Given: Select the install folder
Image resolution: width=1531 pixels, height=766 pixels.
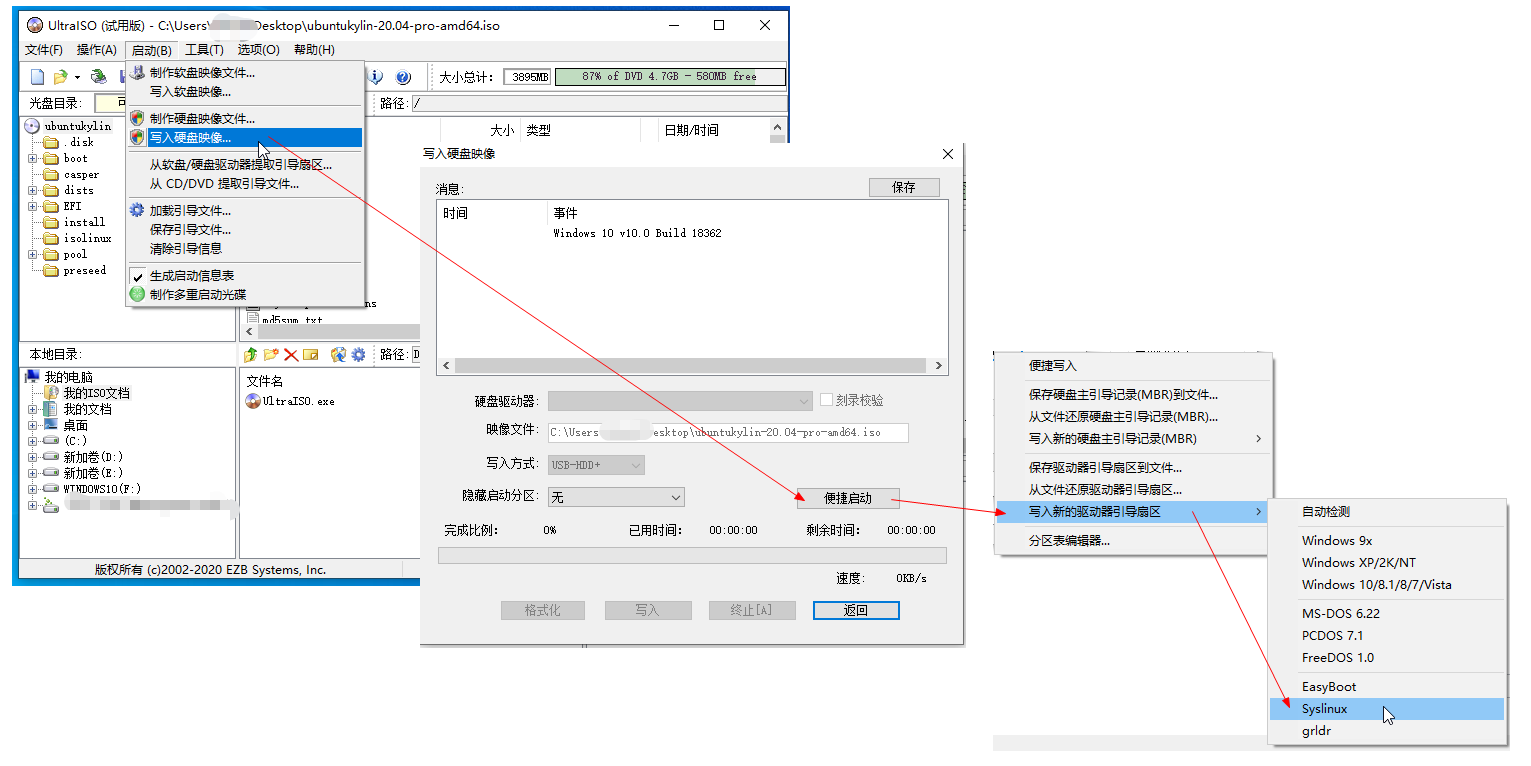Looking at the screenshot, I should [x=75, y=222].
